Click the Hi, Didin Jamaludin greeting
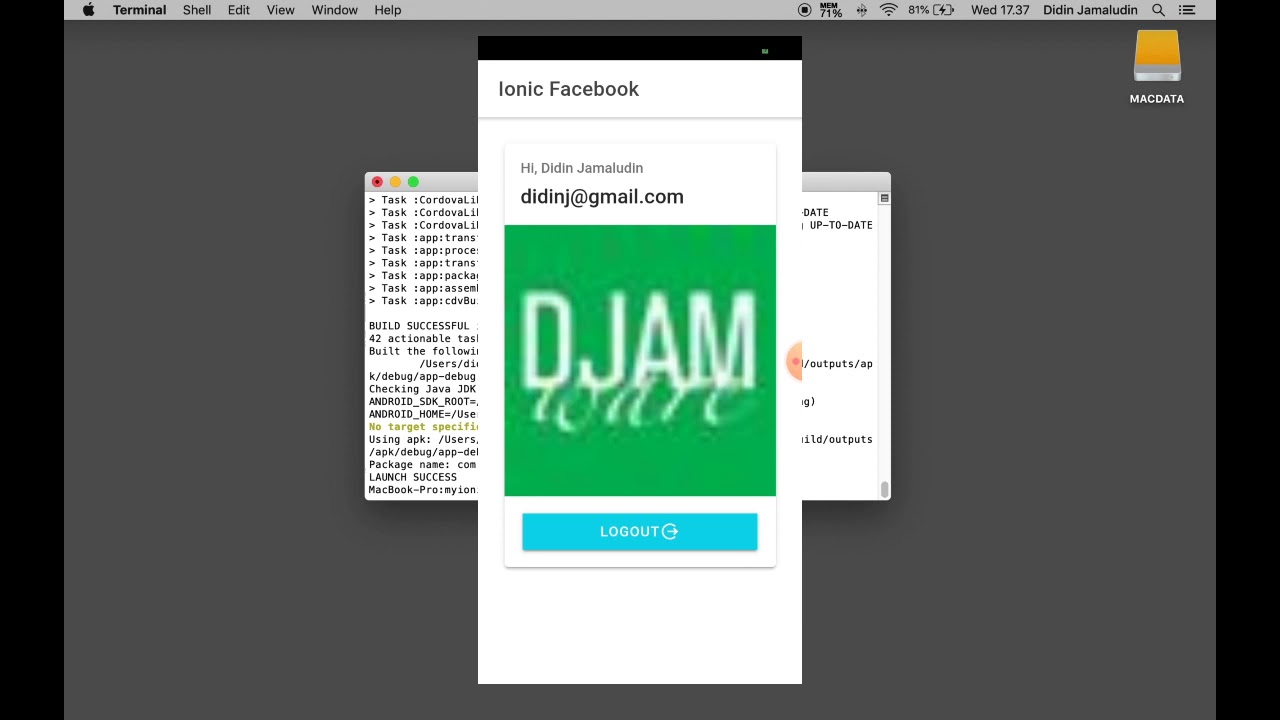Viewport: 1280px width, 720px height. click(582, 168)
